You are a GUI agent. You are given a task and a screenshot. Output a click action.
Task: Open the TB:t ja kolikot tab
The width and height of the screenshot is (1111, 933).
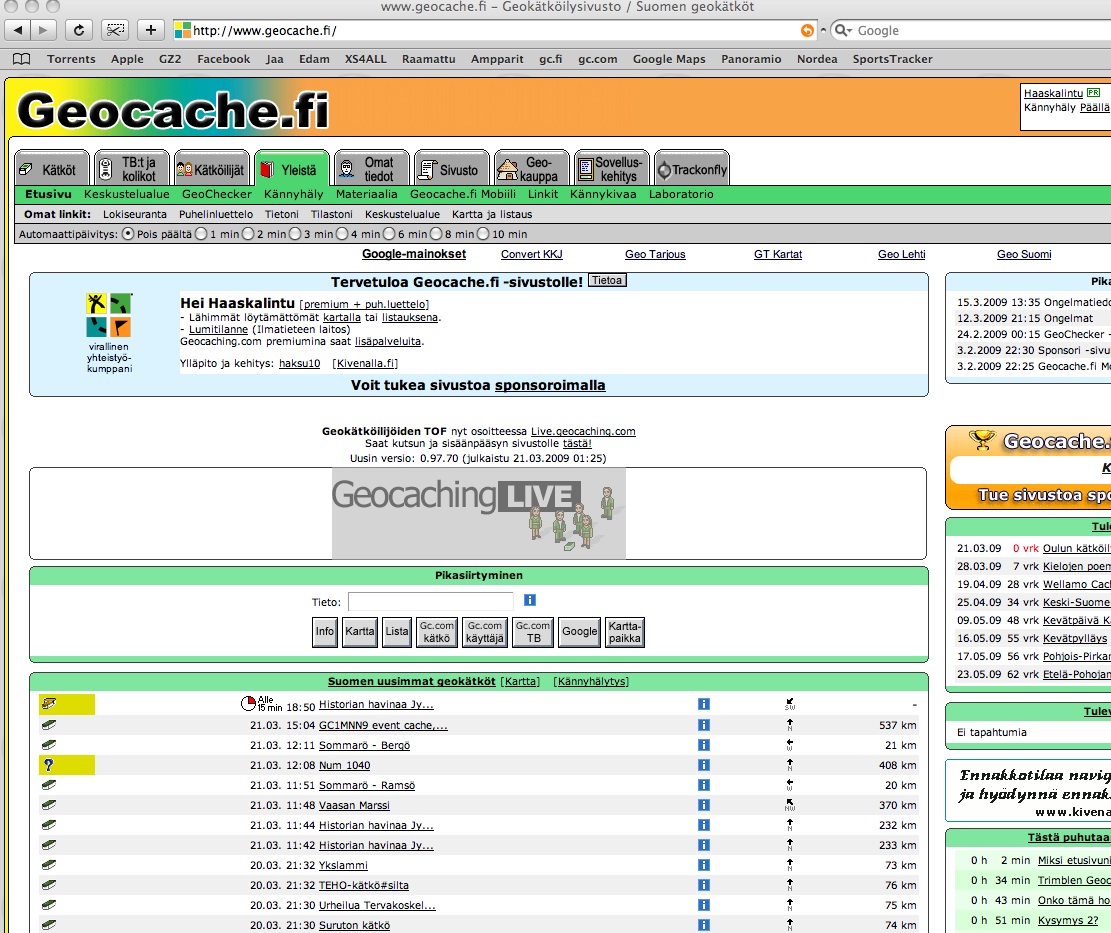[132, 169]
